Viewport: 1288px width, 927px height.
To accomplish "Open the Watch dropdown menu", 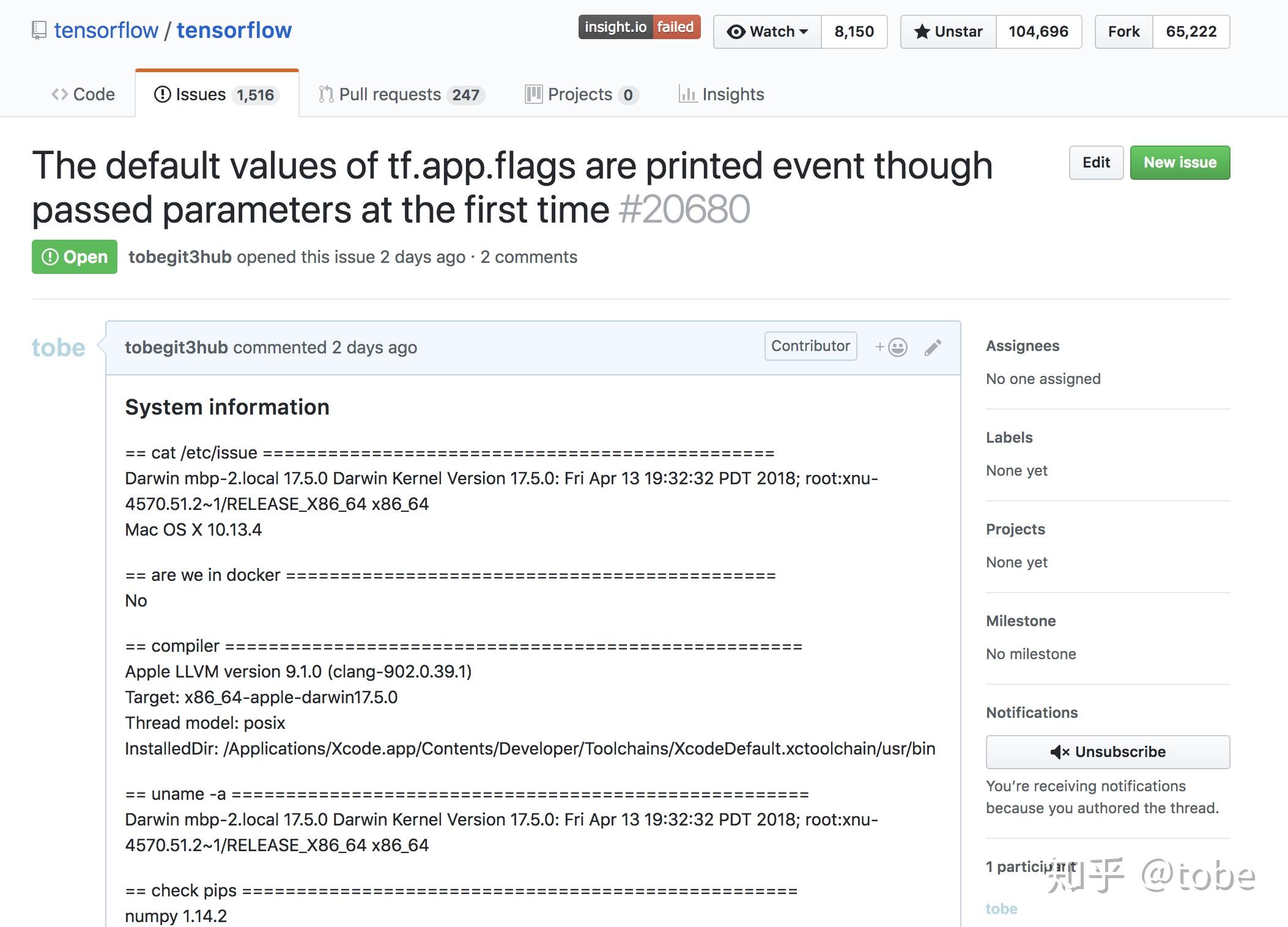I will pyautogui.click(x=768, y=32).
